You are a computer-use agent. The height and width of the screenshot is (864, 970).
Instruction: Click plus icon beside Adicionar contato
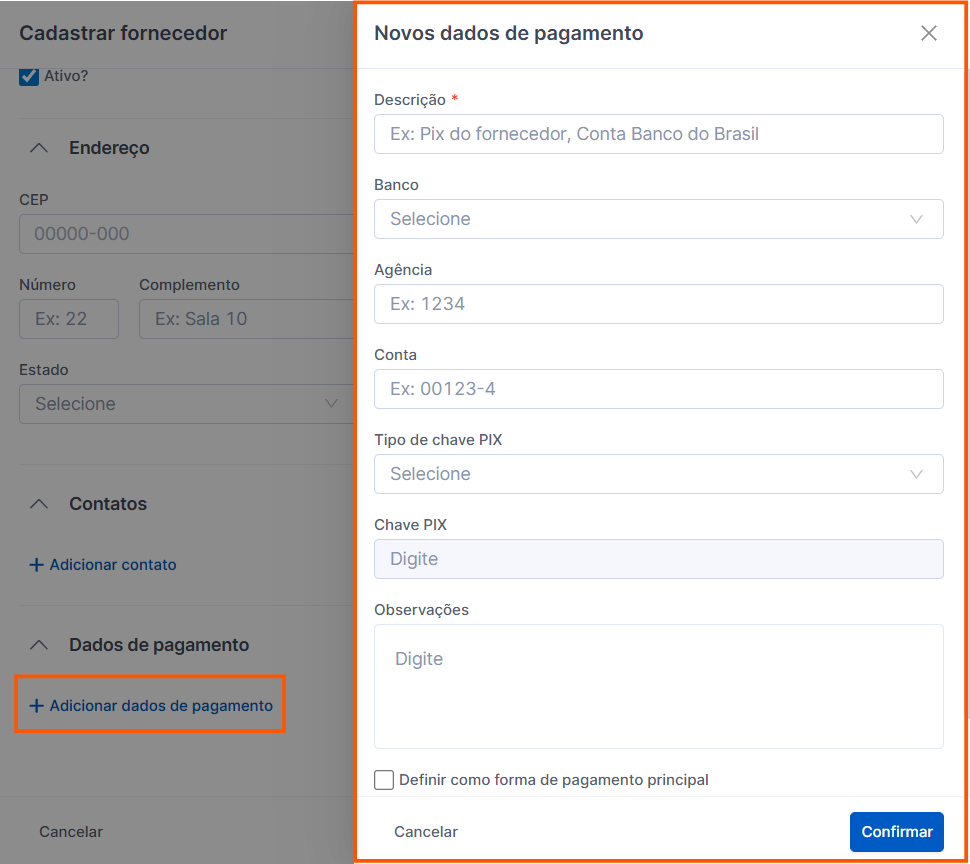pyautogui.click(x=36, y=565)
